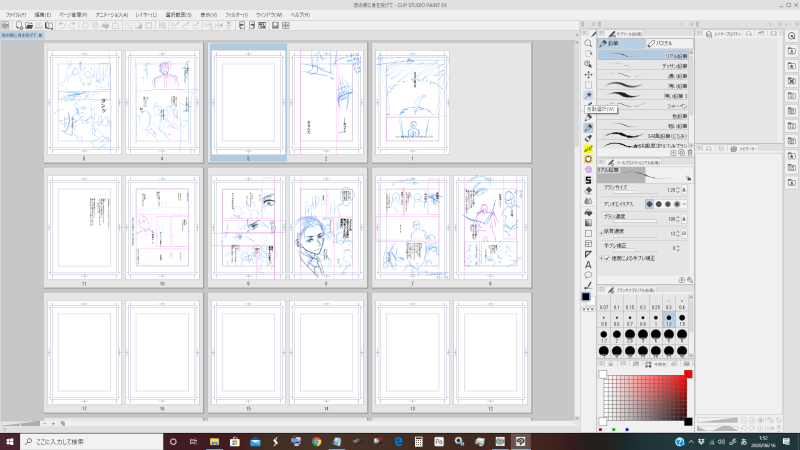800x450 pixels.
Task: Open Microsoft Edge from the taskbar
Action: tap(398, 441)
